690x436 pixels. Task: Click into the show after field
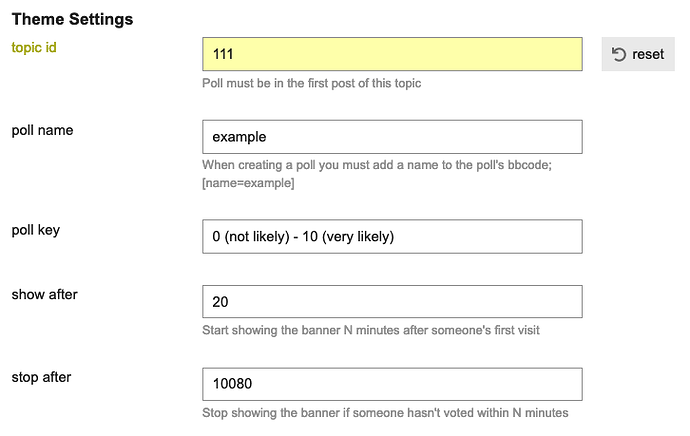(392, 302)
